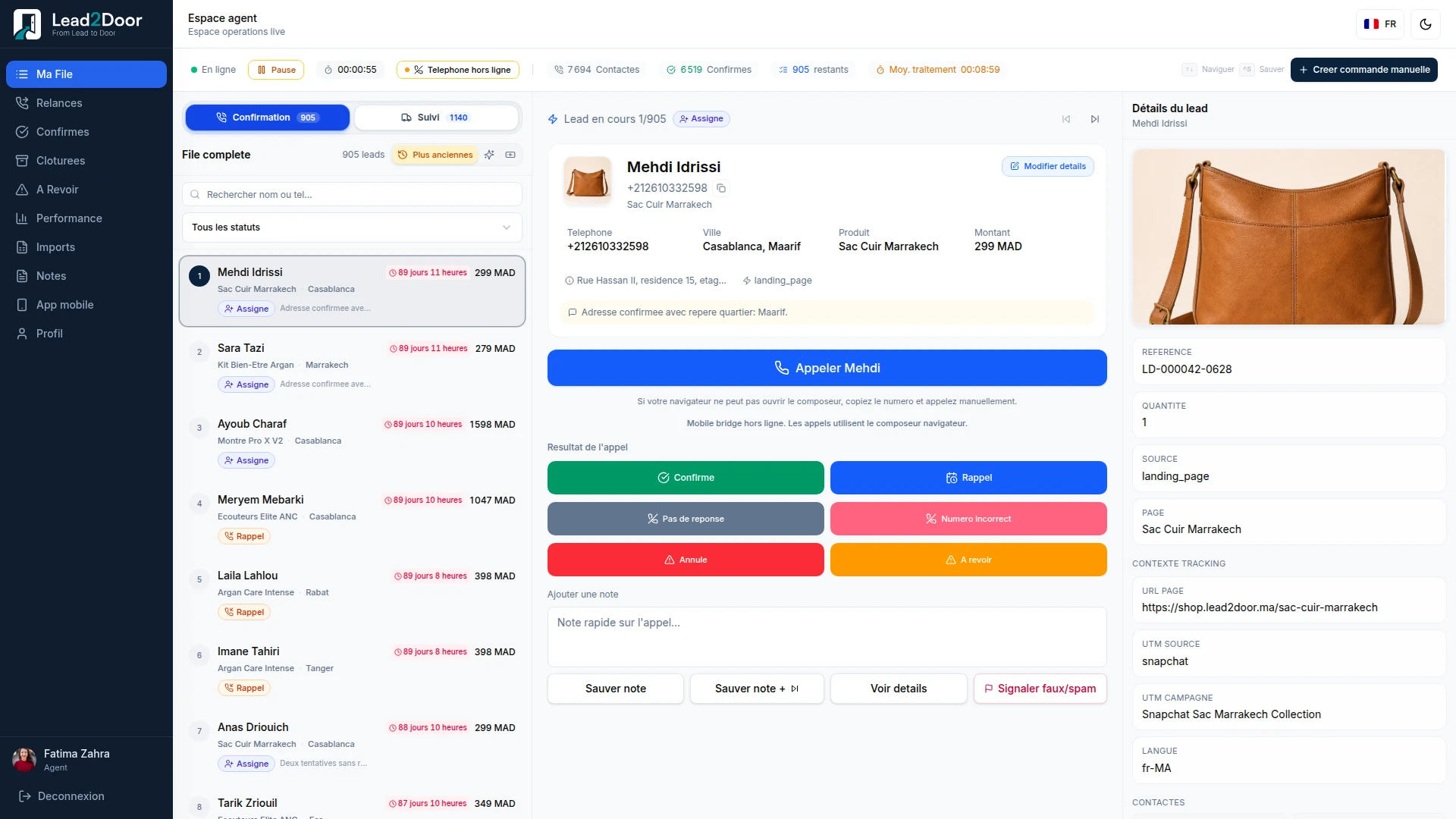Click the Deconnexion logout icon
This screenshot has height=819, width=1456.
(x=24, y=796)
